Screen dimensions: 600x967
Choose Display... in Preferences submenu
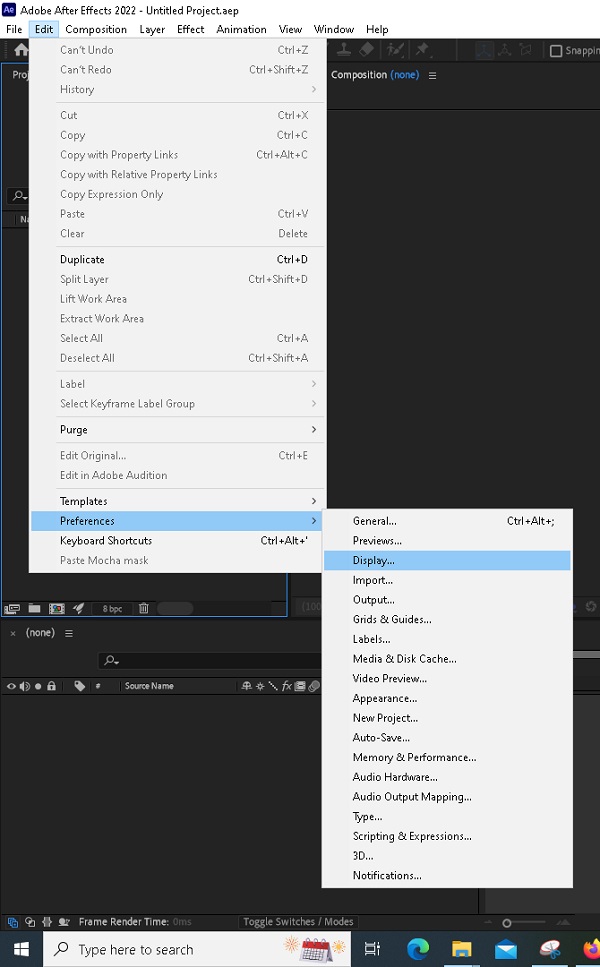point(447,561)
